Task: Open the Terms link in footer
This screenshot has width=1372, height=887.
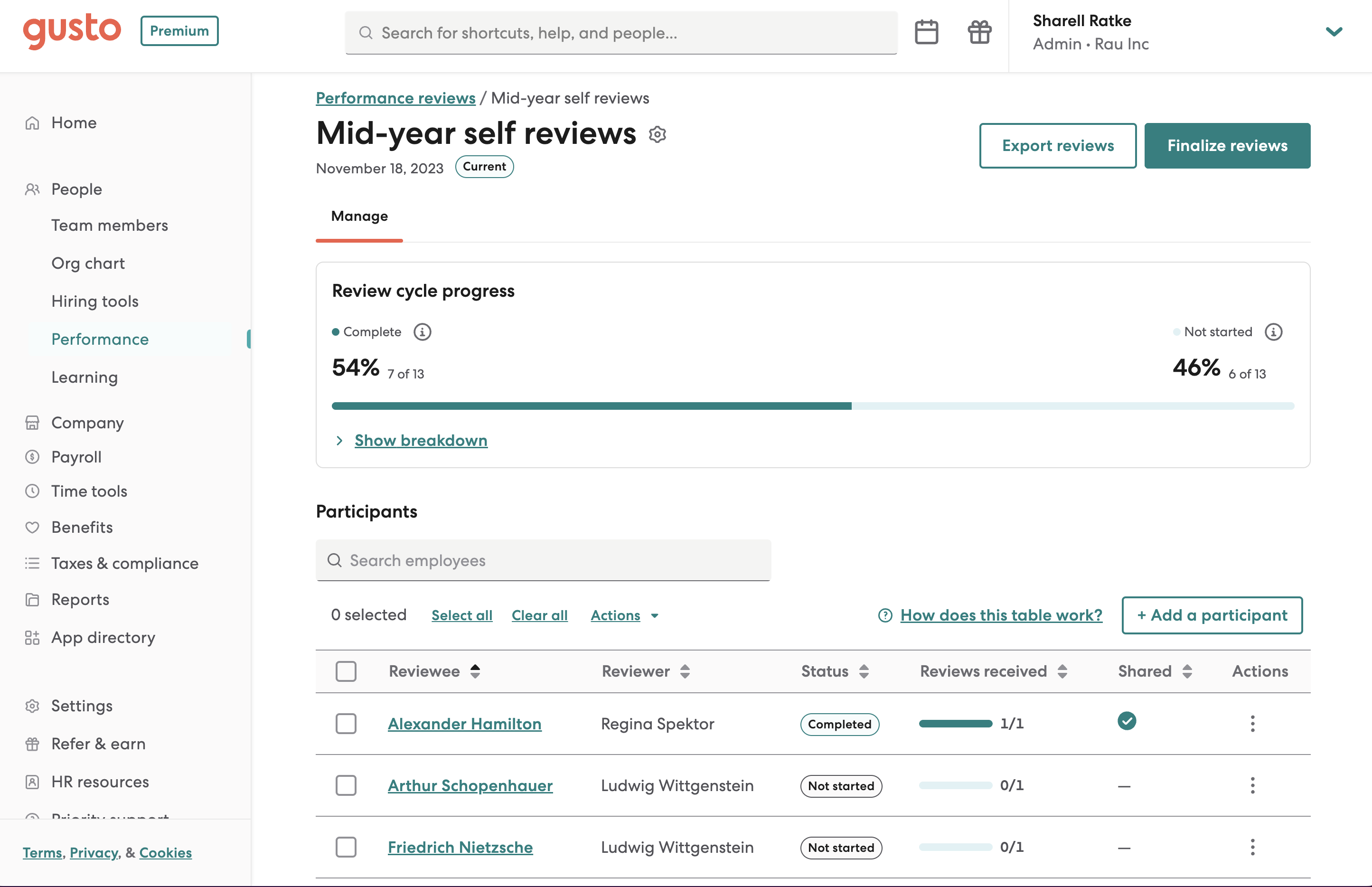Action: [x=42, y=853]
